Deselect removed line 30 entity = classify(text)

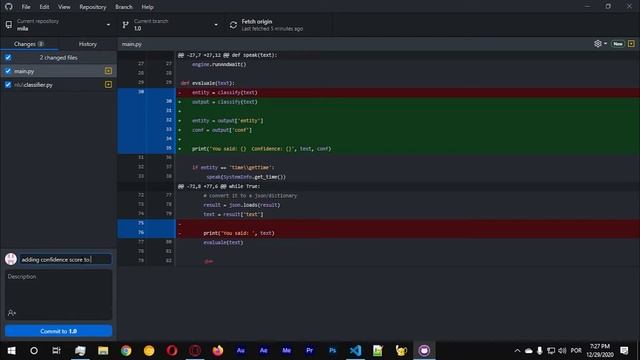click(147, 92)
